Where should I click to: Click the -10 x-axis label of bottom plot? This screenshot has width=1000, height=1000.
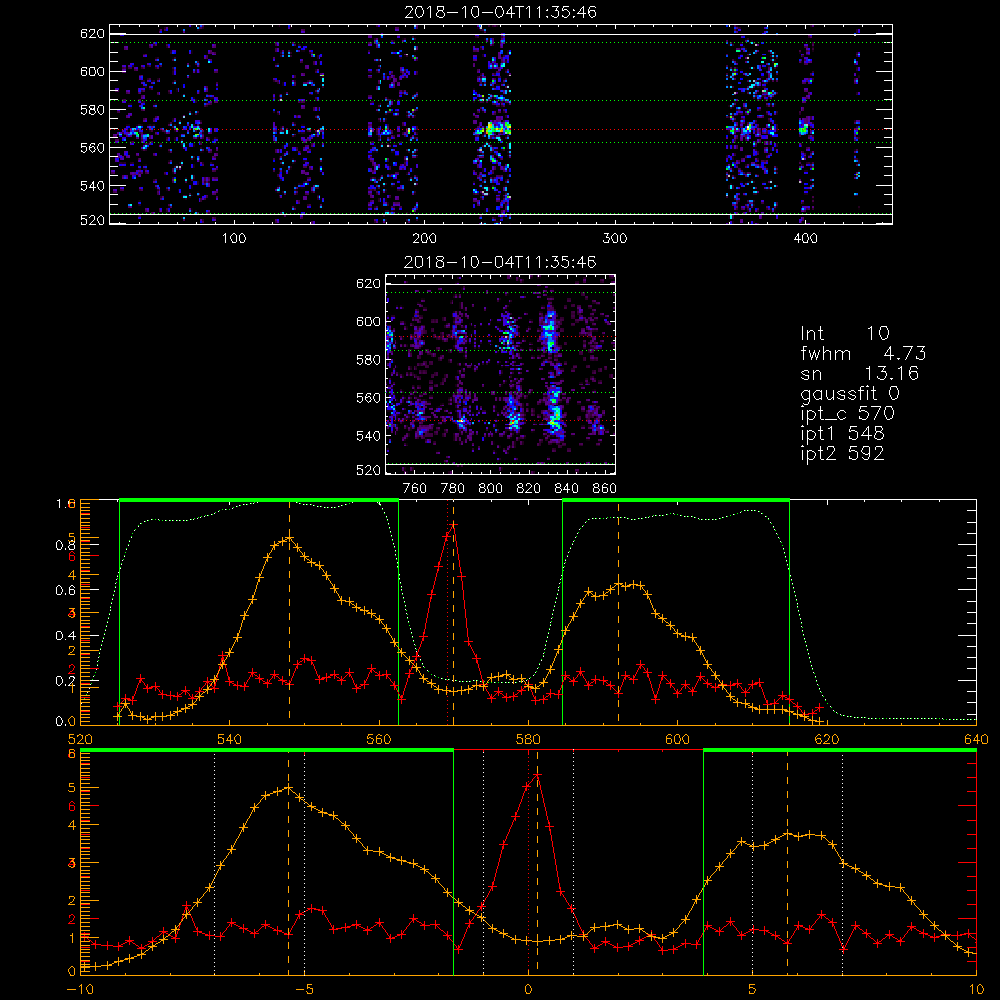(80, 989)
